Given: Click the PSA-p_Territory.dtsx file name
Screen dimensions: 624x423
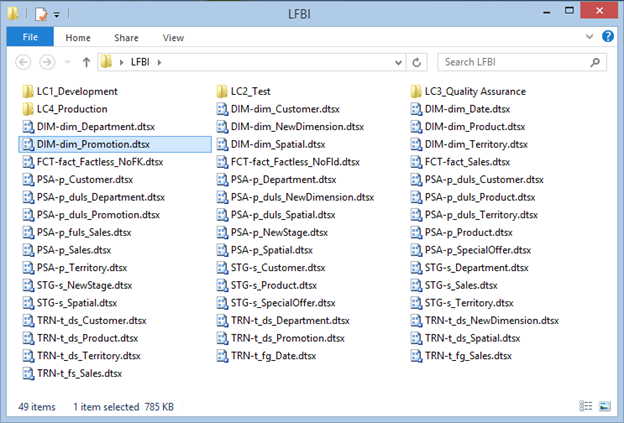Looking at the screenshot, I should [x=82, y=268].
